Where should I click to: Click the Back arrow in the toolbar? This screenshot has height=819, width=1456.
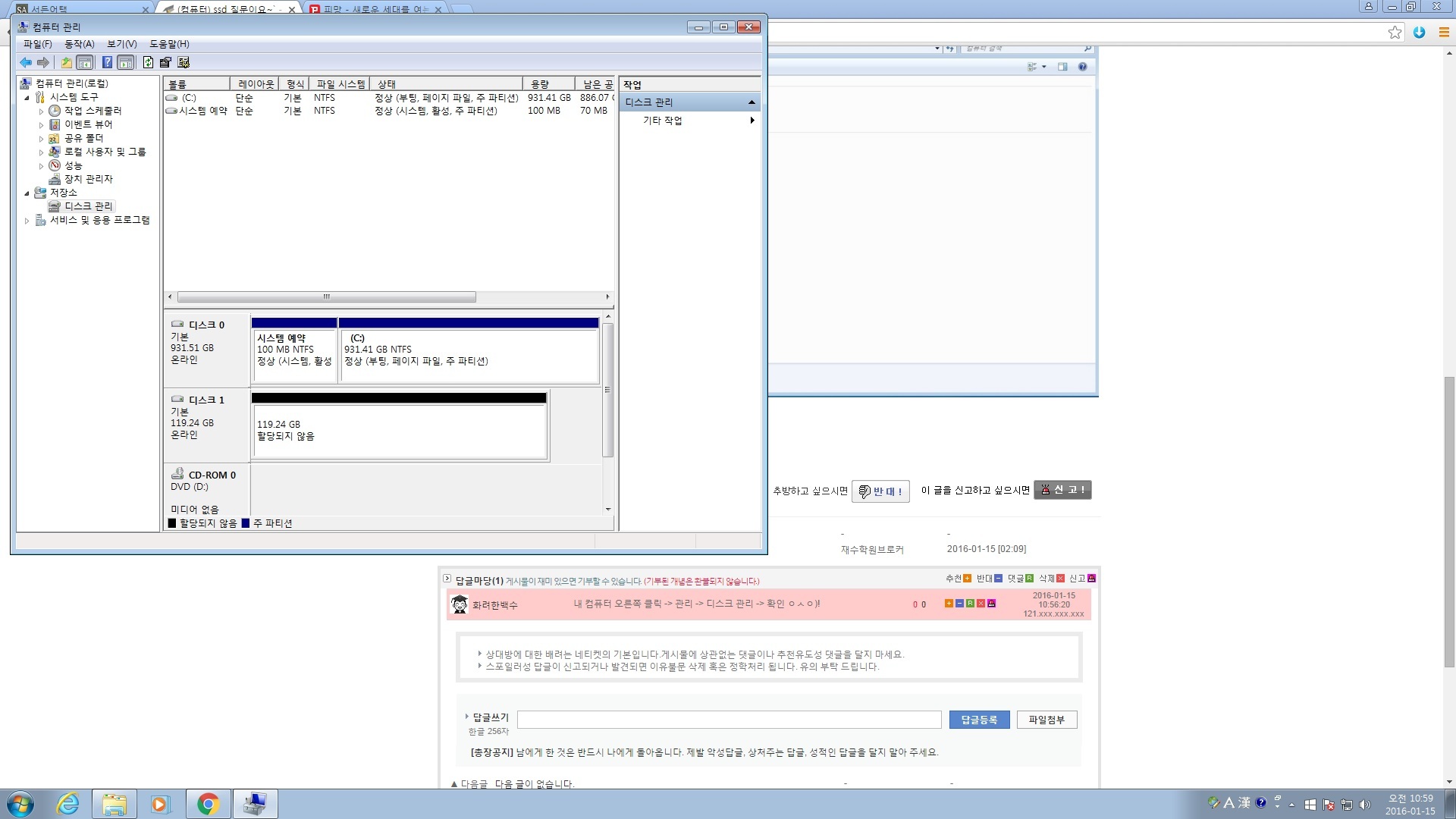(26, 62)
